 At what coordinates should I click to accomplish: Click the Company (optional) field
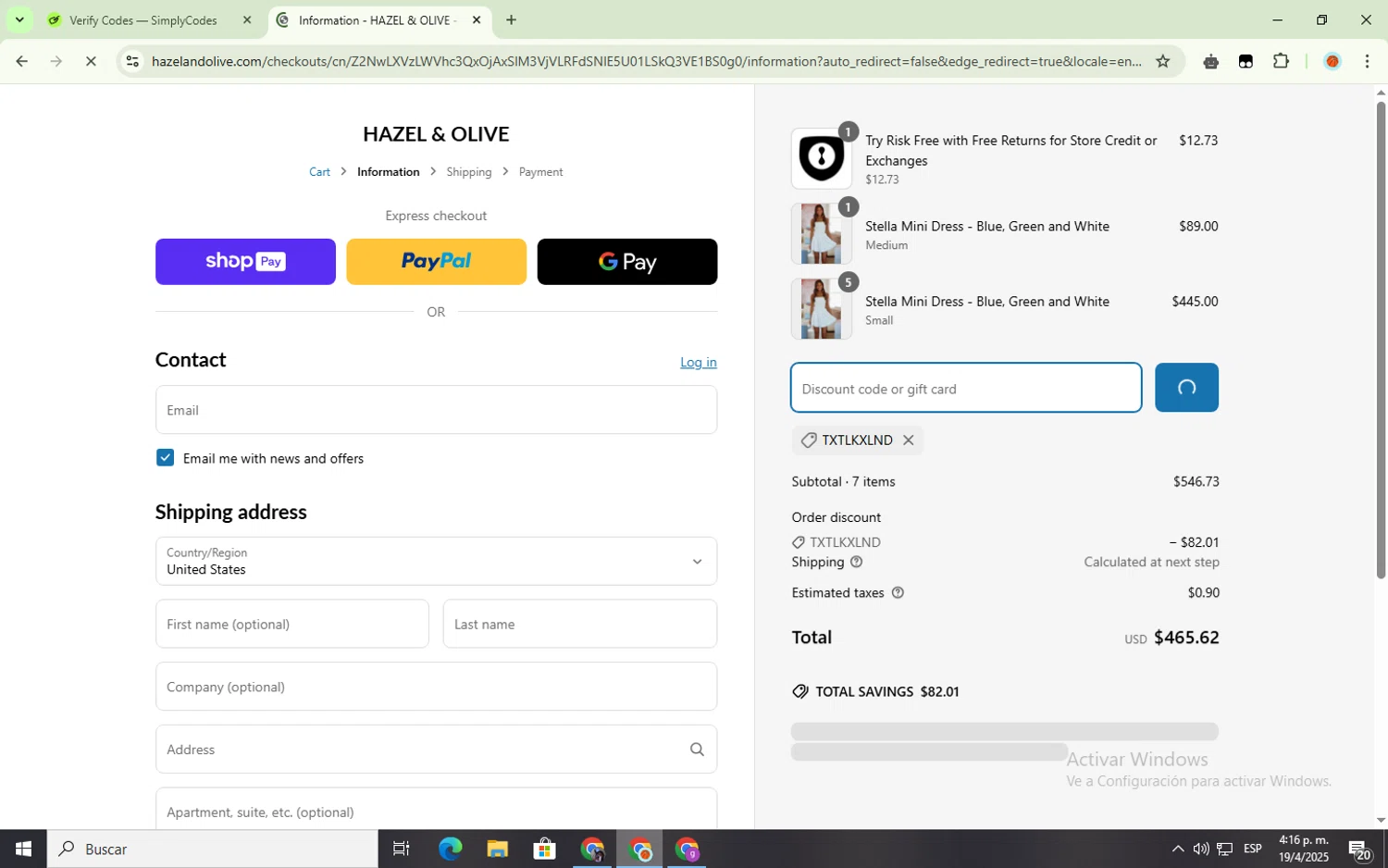click(436, 687)
